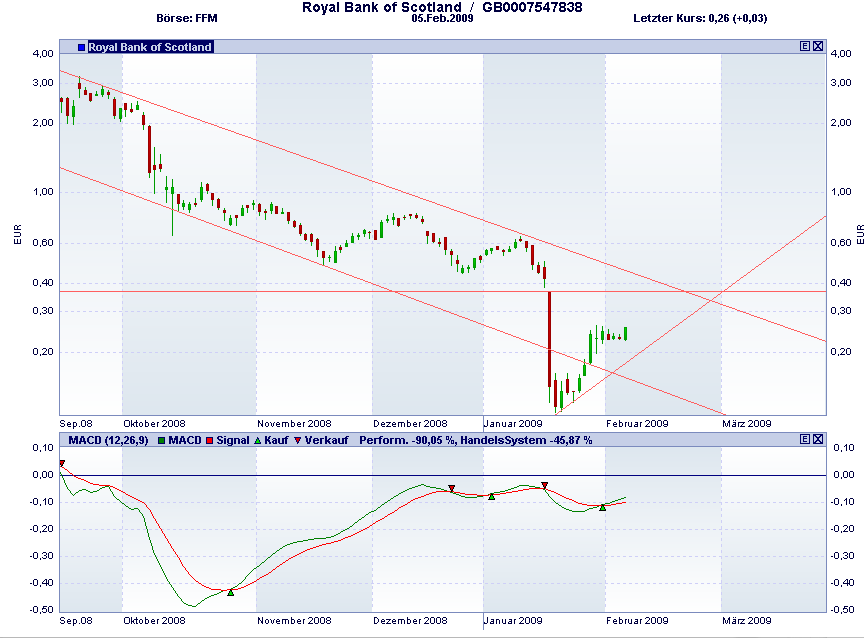Open the price chart settings via the E icon

pyautogui.click(x=807, y=44)
